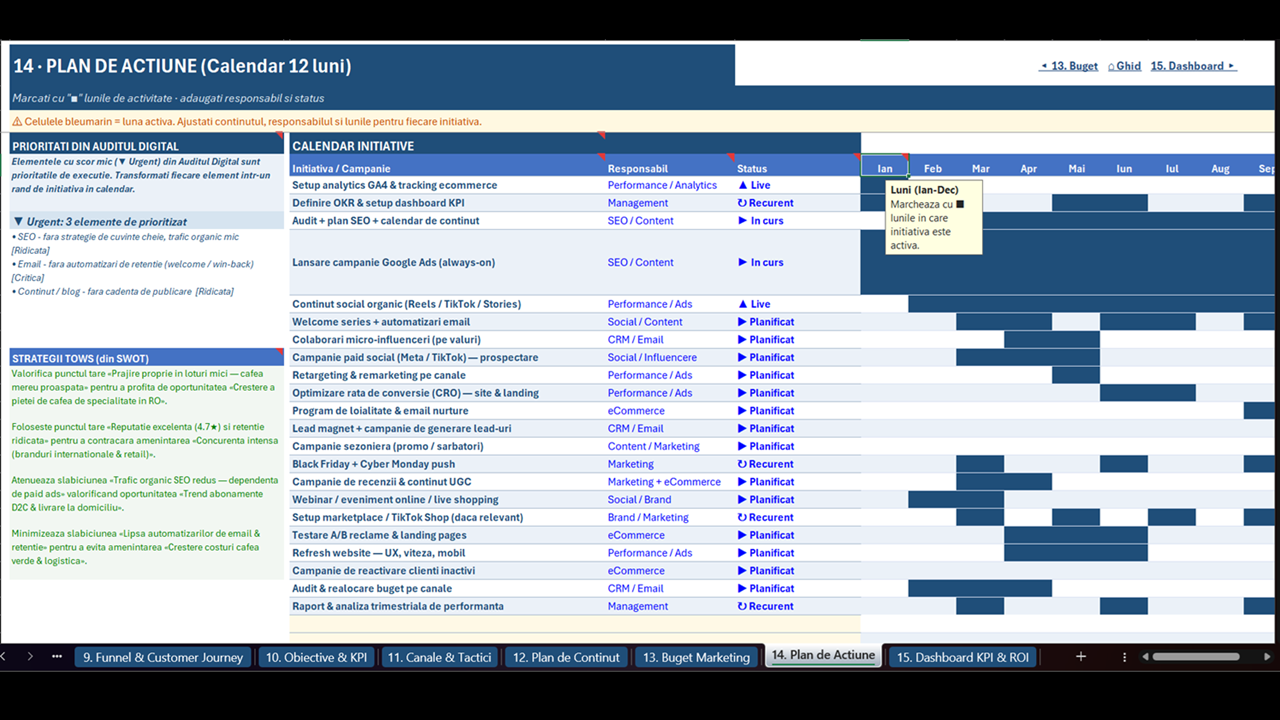
Task: Select Retargeting & remarketing pe canale cell
Action: [x=447, y=375]
